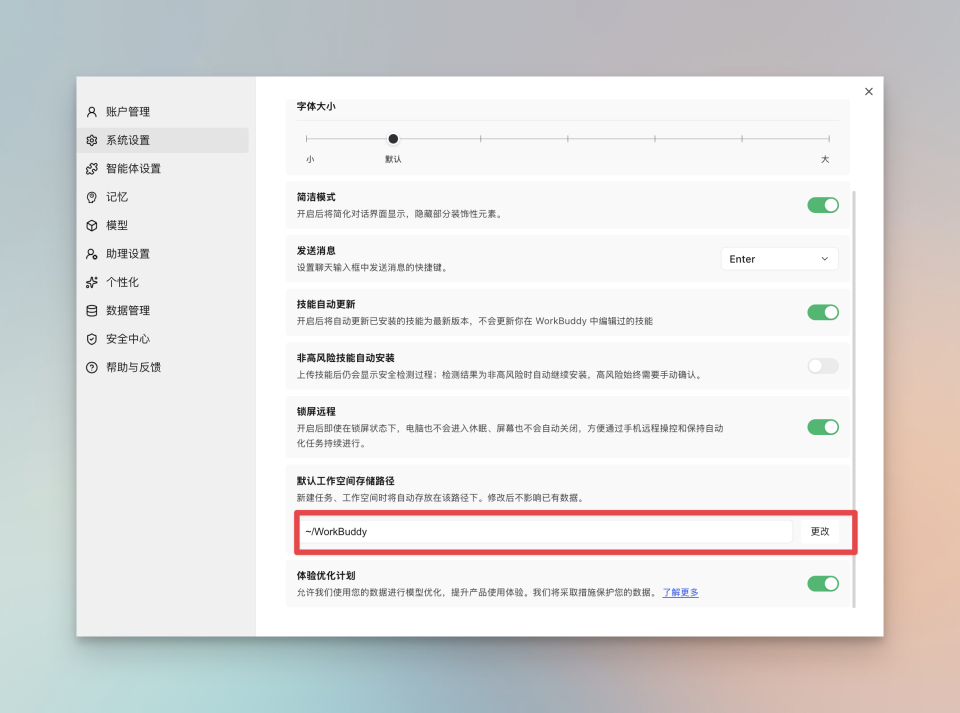Close the settings dialog with X

[x=868, y=91]
